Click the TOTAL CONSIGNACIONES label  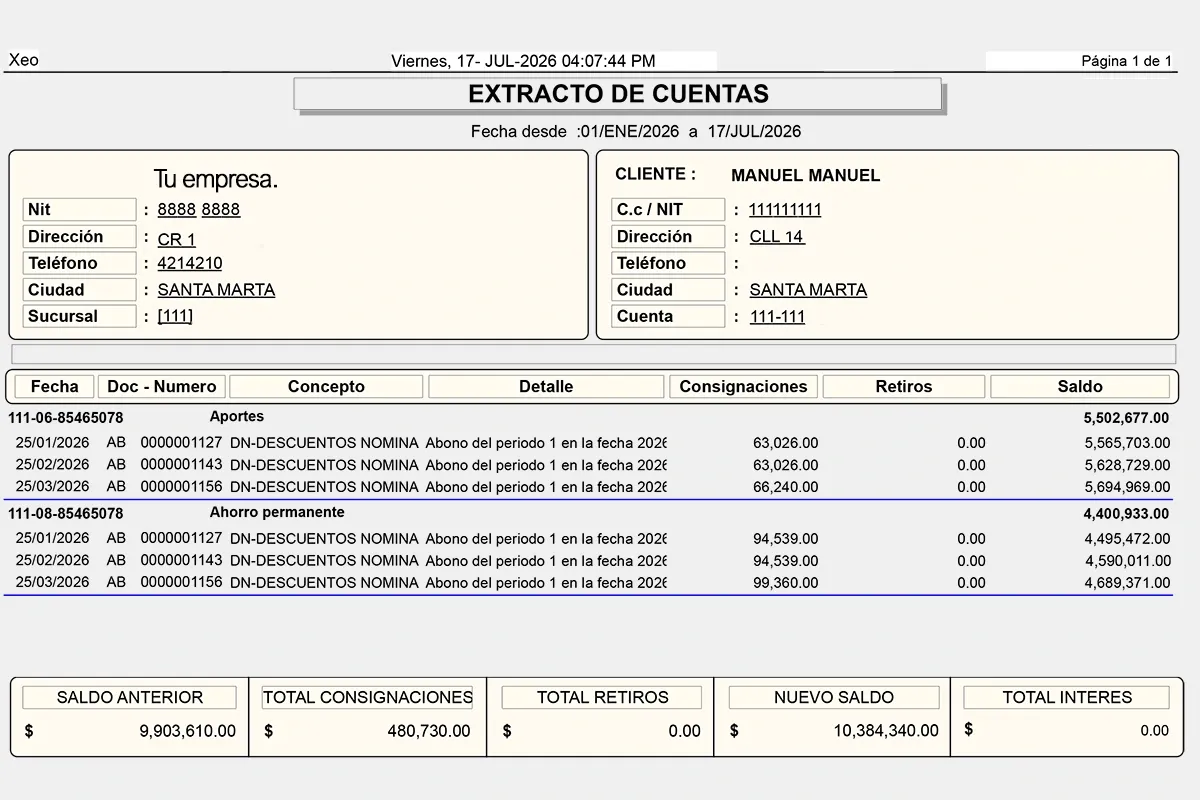click(368, 698)
